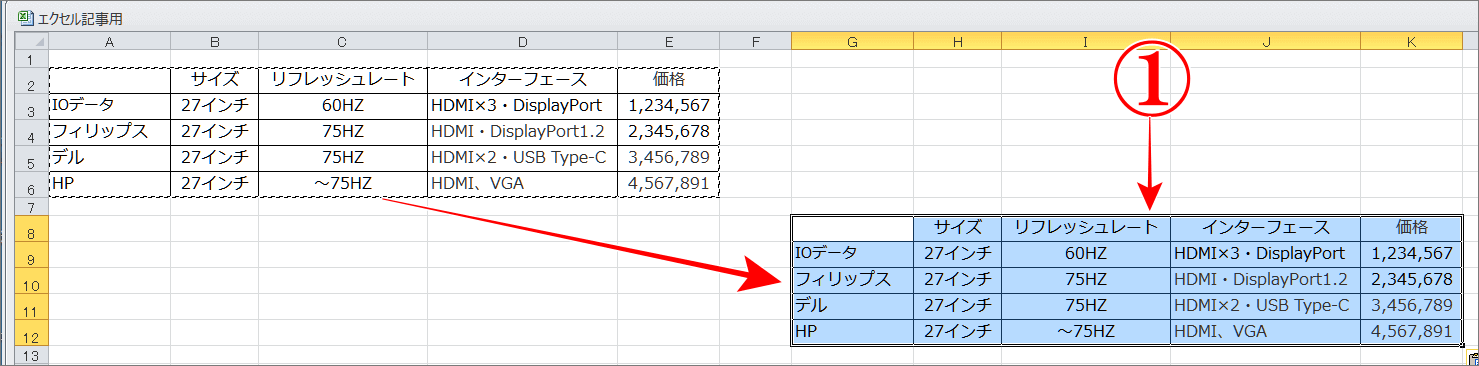
Task: Click pasted cell G12 containing HP
Action: pyautogui.click(x=852, y=332)
